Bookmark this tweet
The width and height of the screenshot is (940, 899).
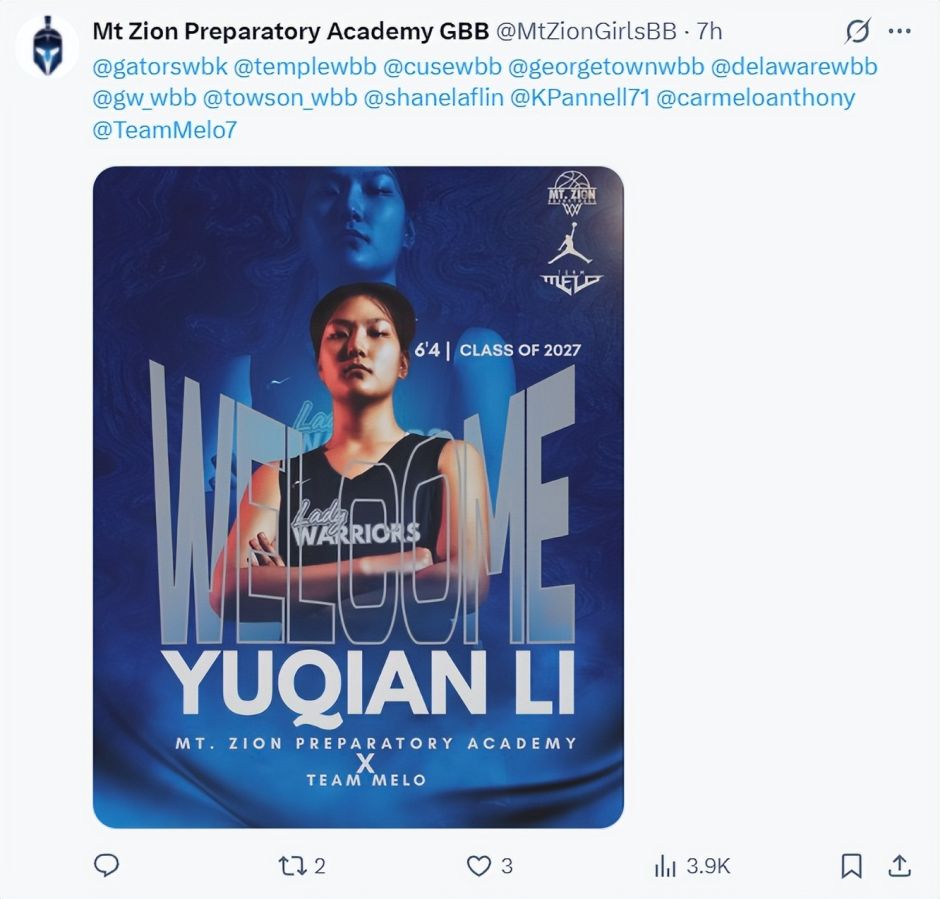click(x=851, y=866)
